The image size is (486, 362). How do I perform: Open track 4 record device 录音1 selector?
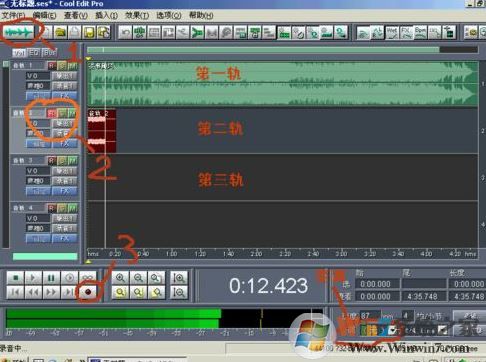pos(64,229)
